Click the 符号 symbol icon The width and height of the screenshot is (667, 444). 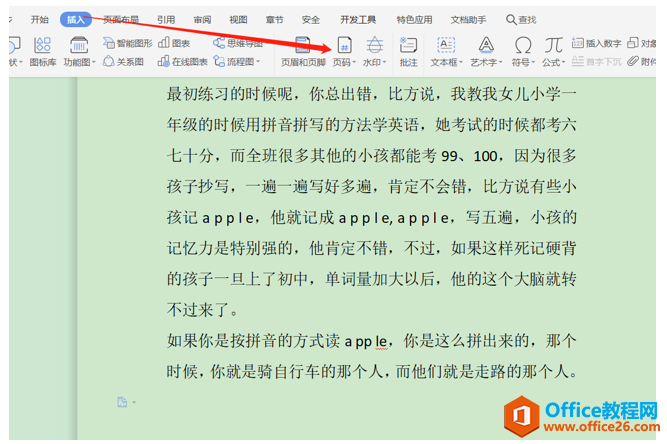(523, 45)
